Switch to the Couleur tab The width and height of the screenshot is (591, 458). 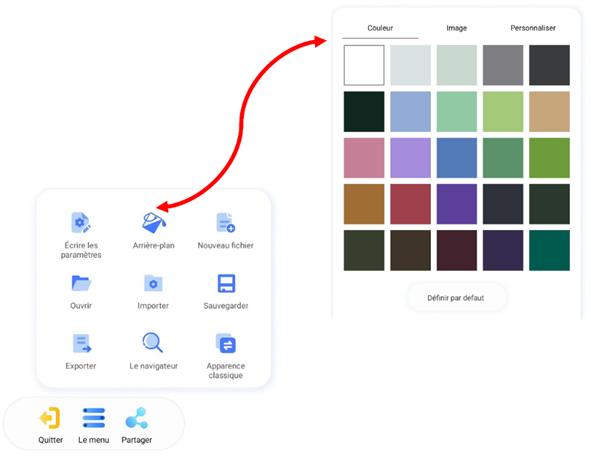click(380, 28)
